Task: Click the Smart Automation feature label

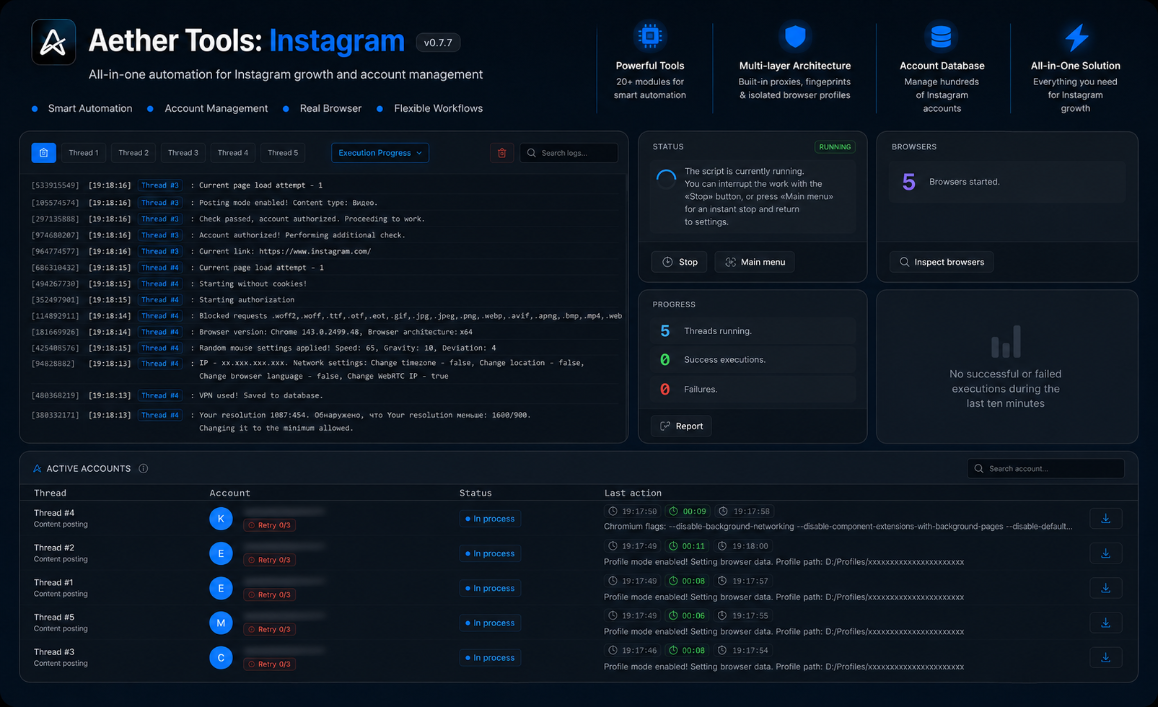Action: pyautogui.click(x=90, y=109)
